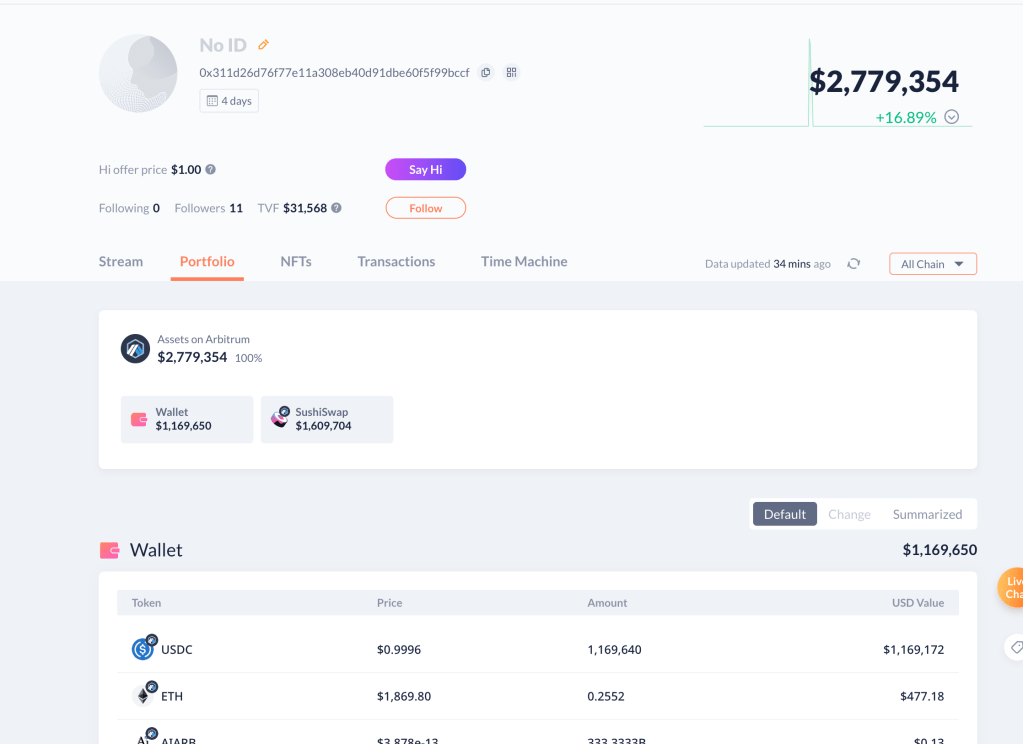The image size is (1023, 744).
Task: Switch to Change view mode
Action: point(849,514)
